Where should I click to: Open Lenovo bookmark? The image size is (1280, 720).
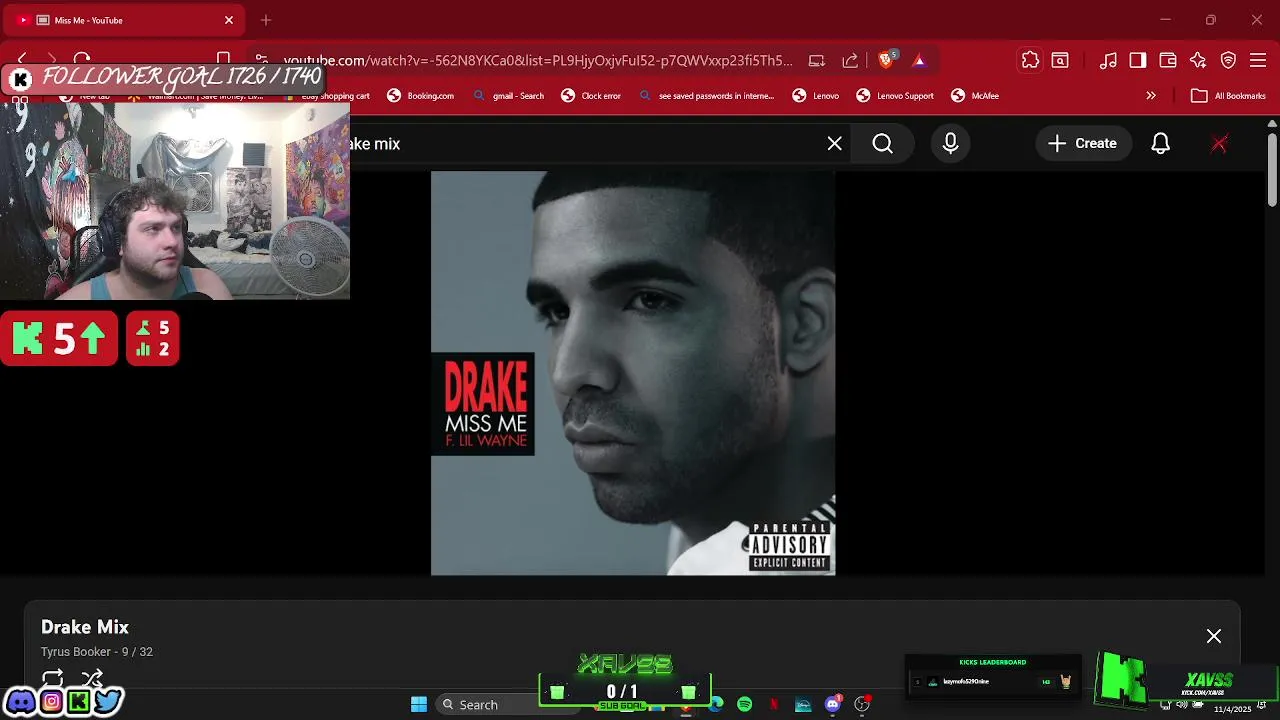816,96
